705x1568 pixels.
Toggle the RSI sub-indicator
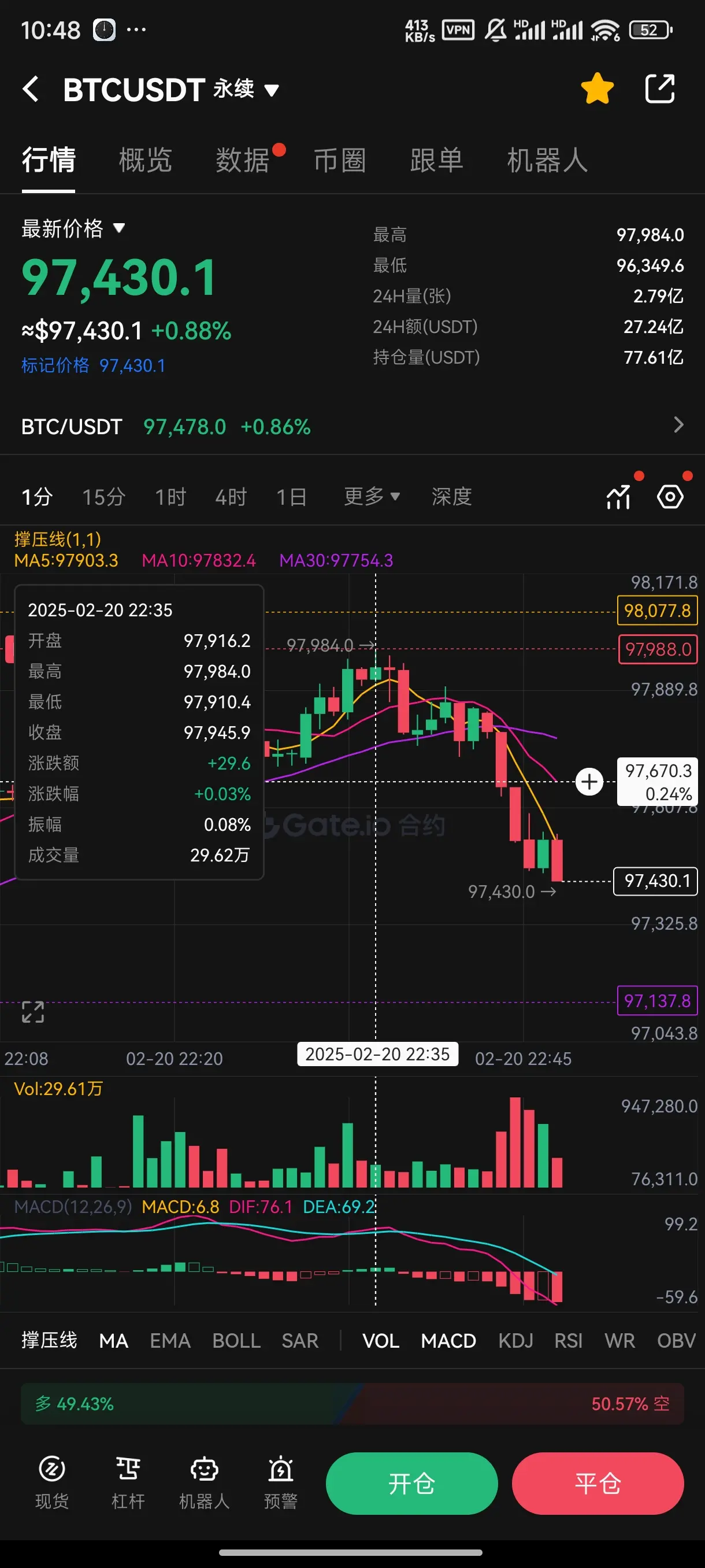[568, 1340]
